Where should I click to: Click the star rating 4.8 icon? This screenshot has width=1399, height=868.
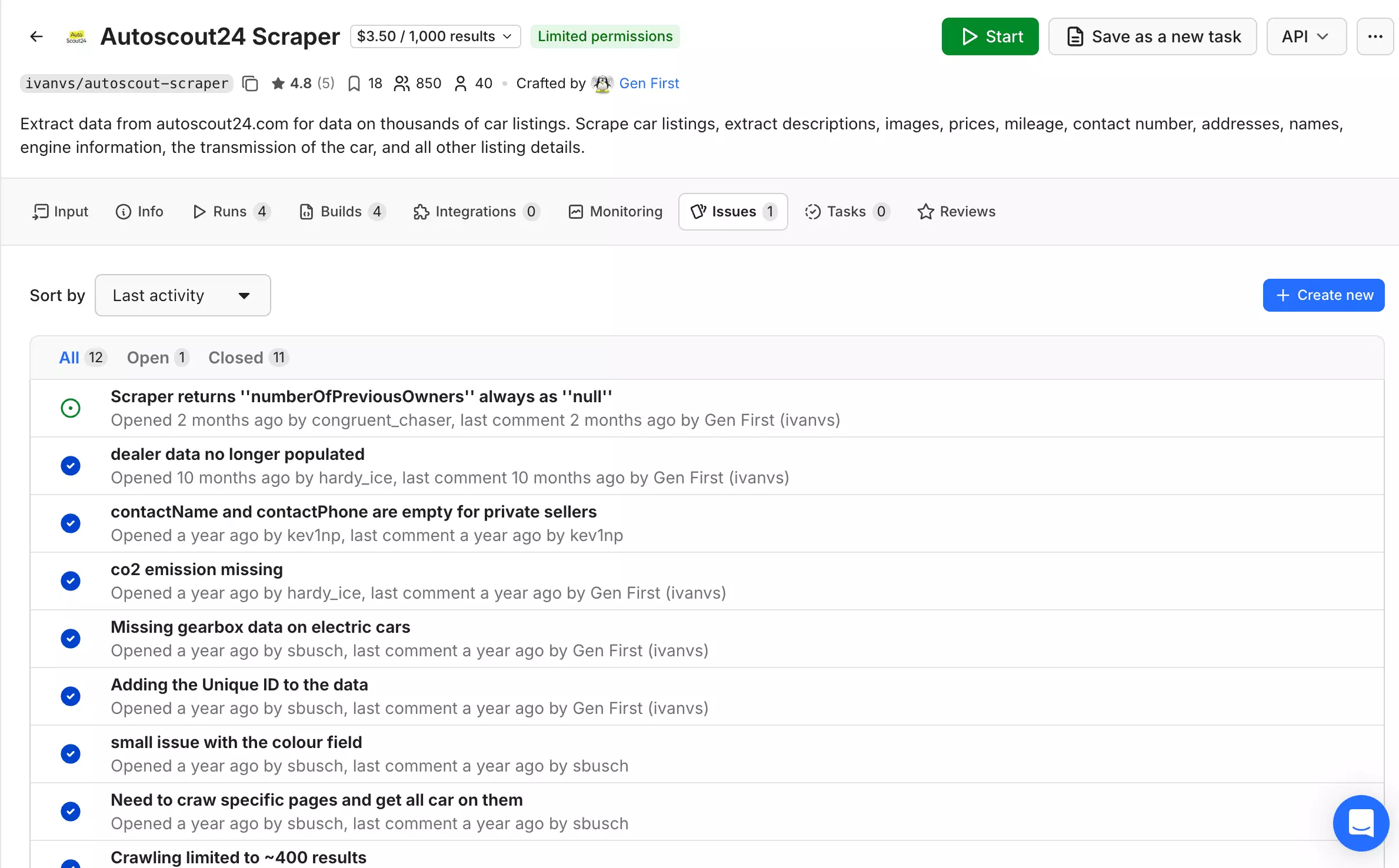(278, 84)
